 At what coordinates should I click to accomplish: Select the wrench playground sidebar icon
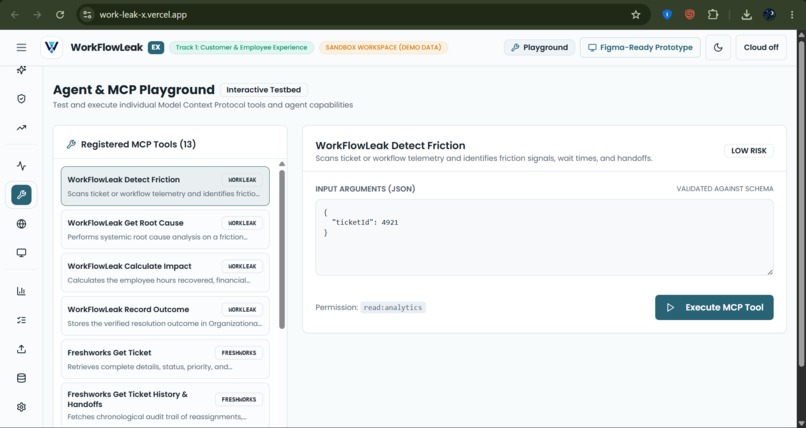click(21, 195)
